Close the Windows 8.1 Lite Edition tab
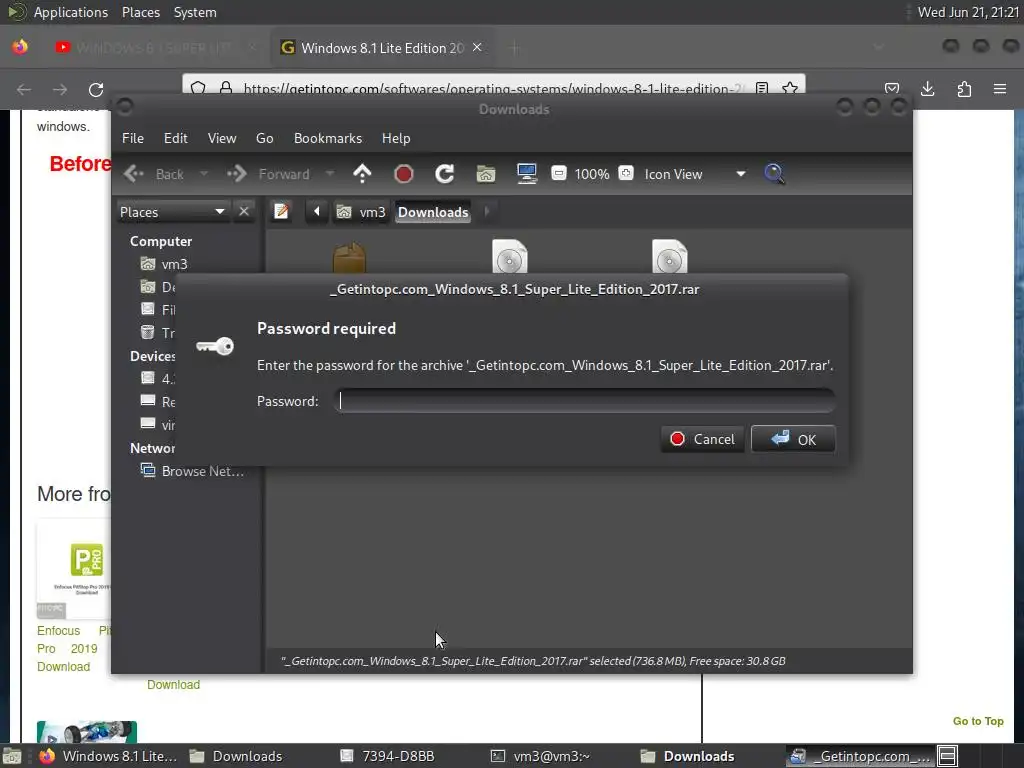 click(x=477, y=48)
